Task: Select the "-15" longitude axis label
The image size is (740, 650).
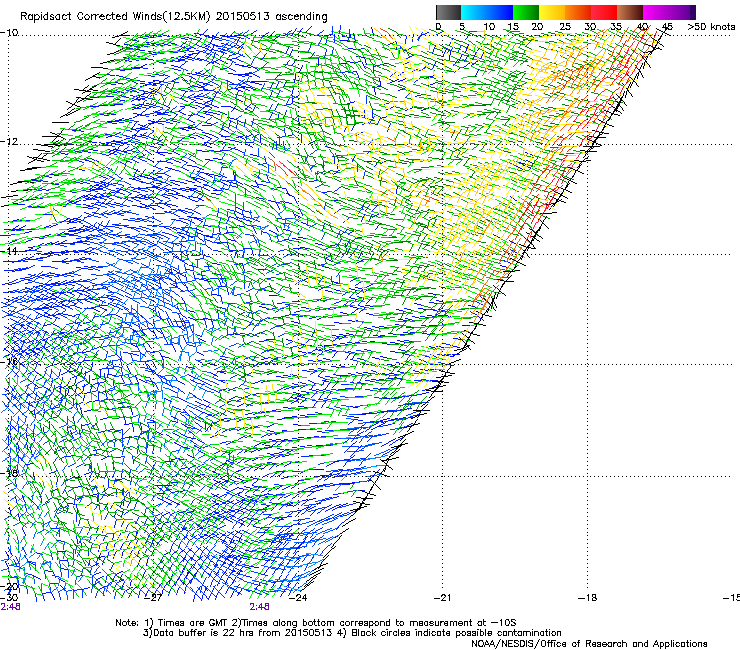Action: pos(731,598)
